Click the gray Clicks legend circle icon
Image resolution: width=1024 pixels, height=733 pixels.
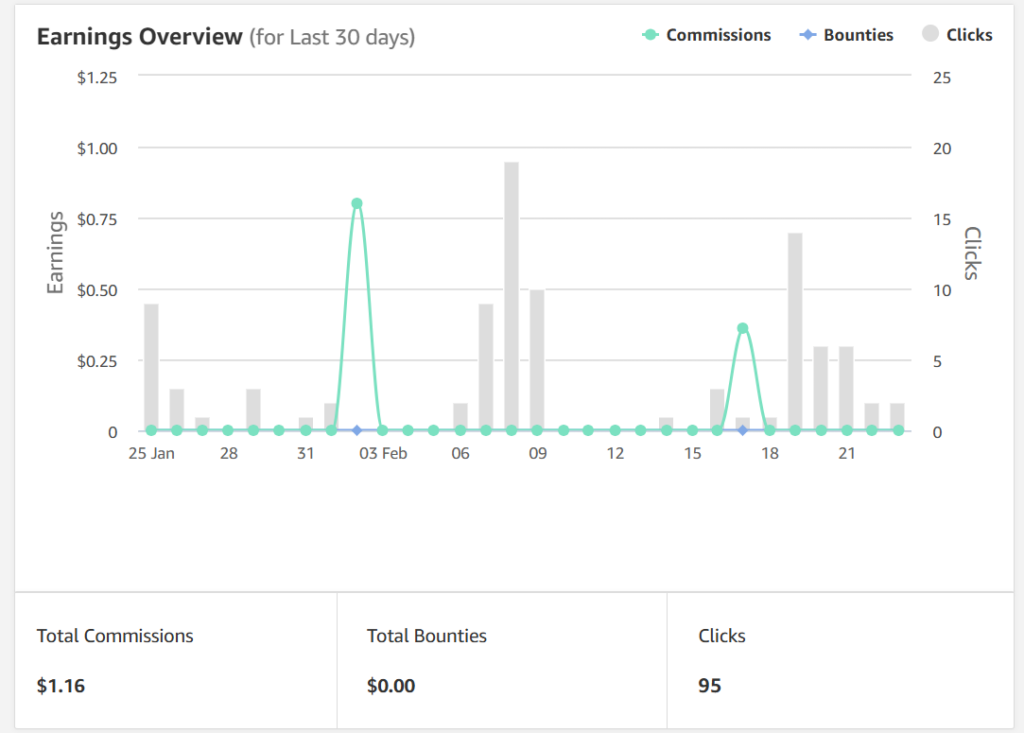click(930, 35)
